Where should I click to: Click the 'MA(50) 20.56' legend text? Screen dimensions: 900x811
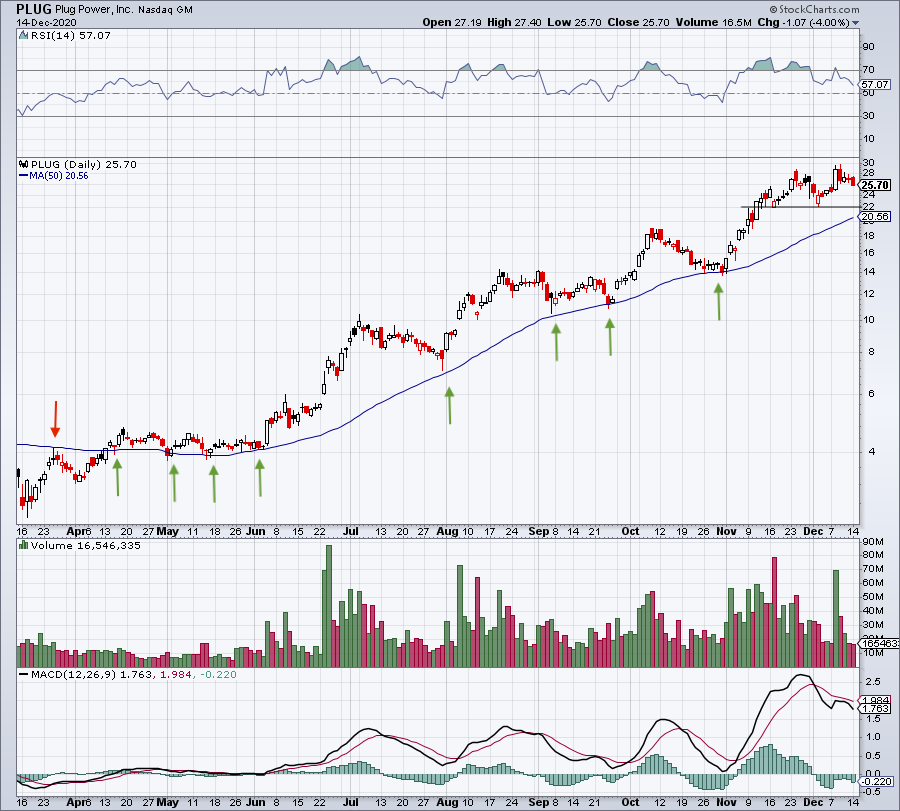pyautogui.click(x=59, y=176)
